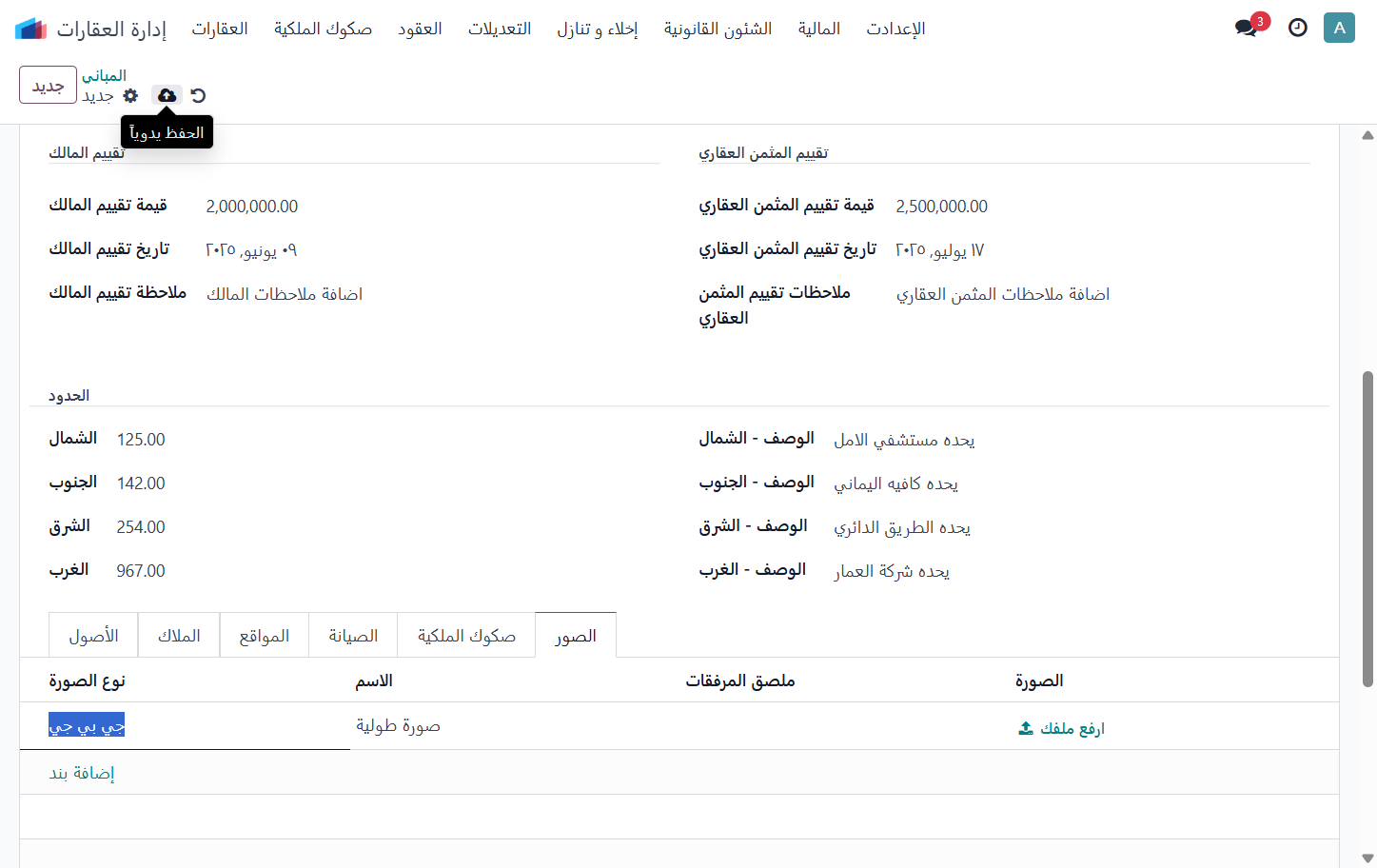The height and width of the screenshot is (868, 1377).
Task: Click the vertical scrollbar thumb
Action: coord(1367,528)
